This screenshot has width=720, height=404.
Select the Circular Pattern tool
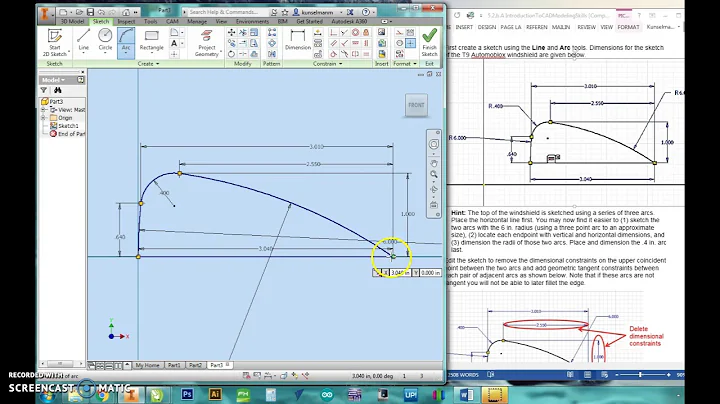coord(272,43)
